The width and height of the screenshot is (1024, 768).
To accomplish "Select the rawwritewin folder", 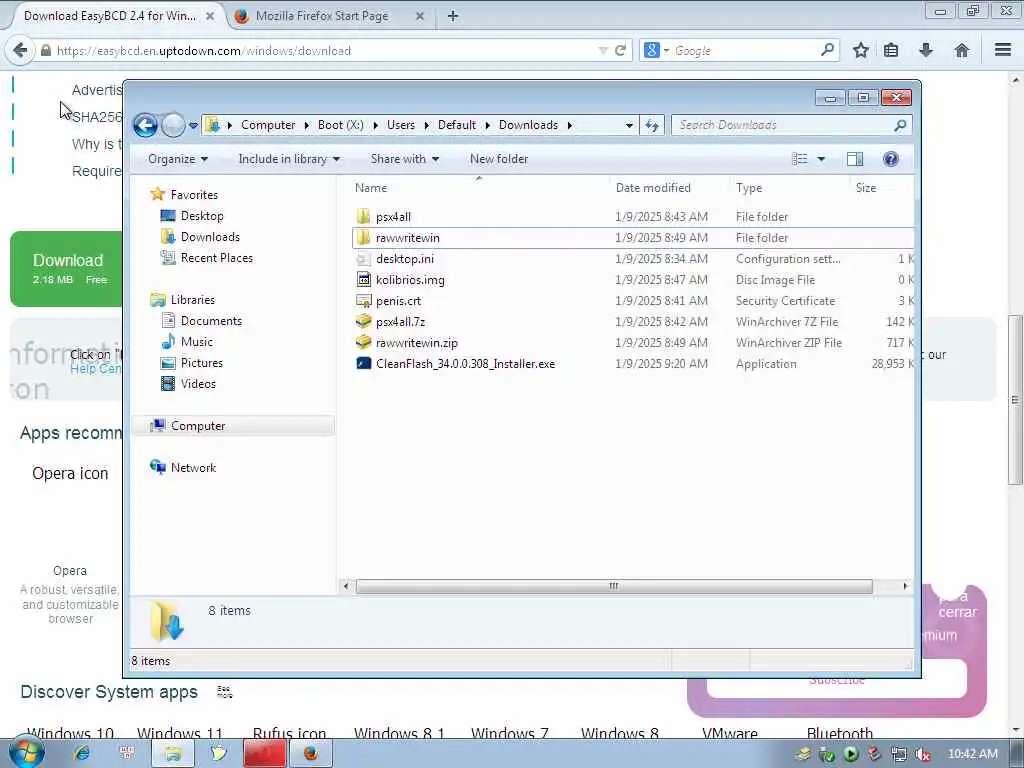I will pos(408,238).
